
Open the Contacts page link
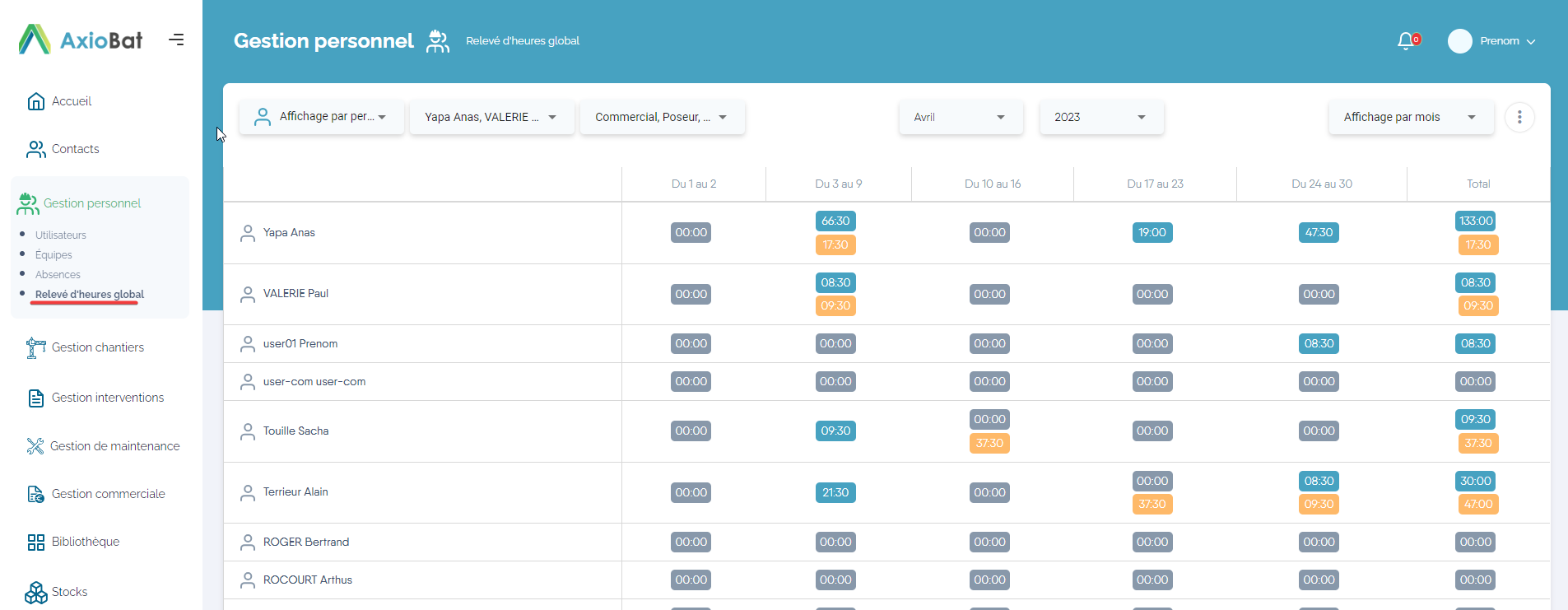pyautogui.click(x=75, y=149)
